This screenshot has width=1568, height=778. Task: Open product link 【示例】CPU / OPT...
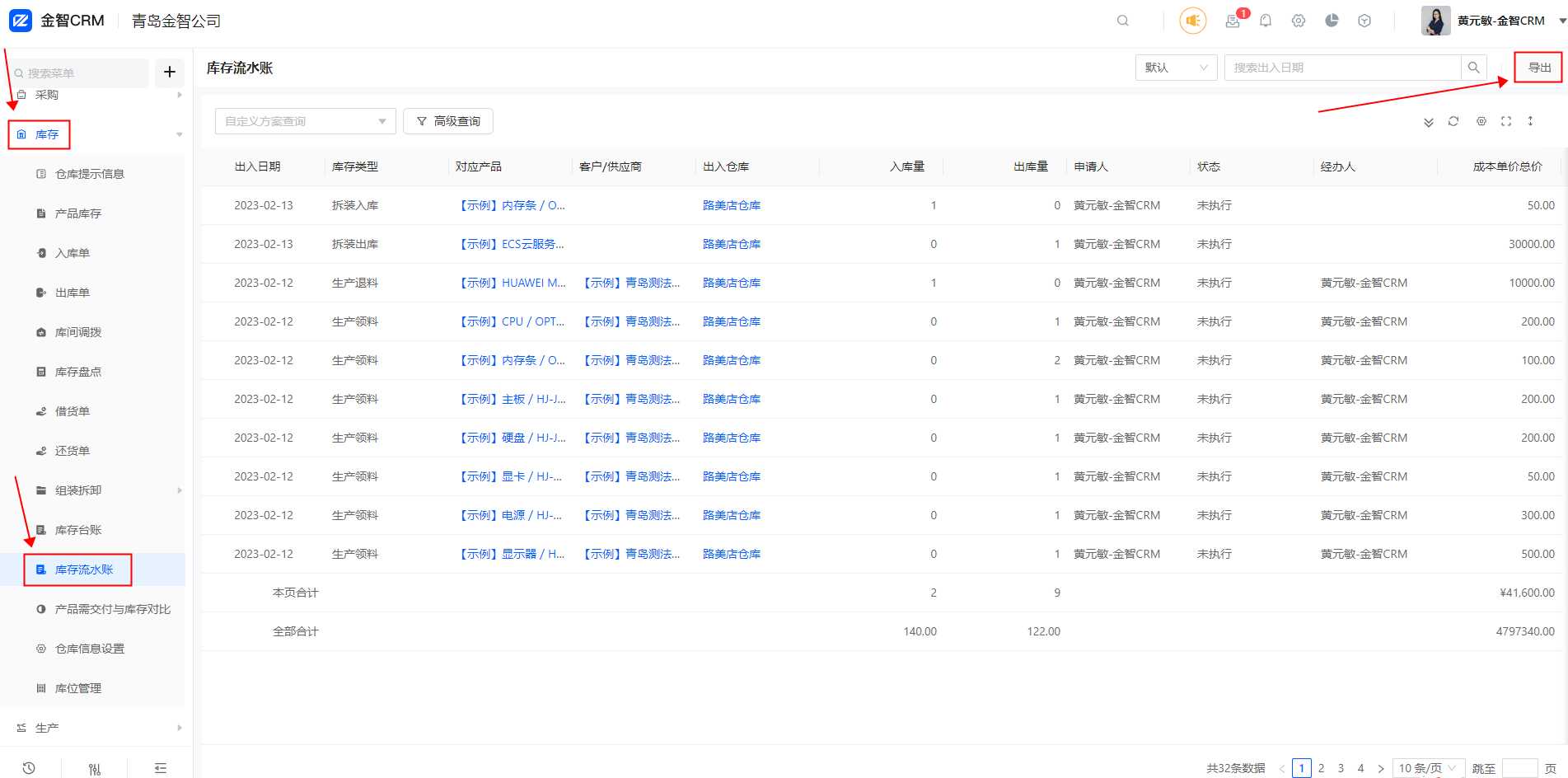click(x=511, y=321)
